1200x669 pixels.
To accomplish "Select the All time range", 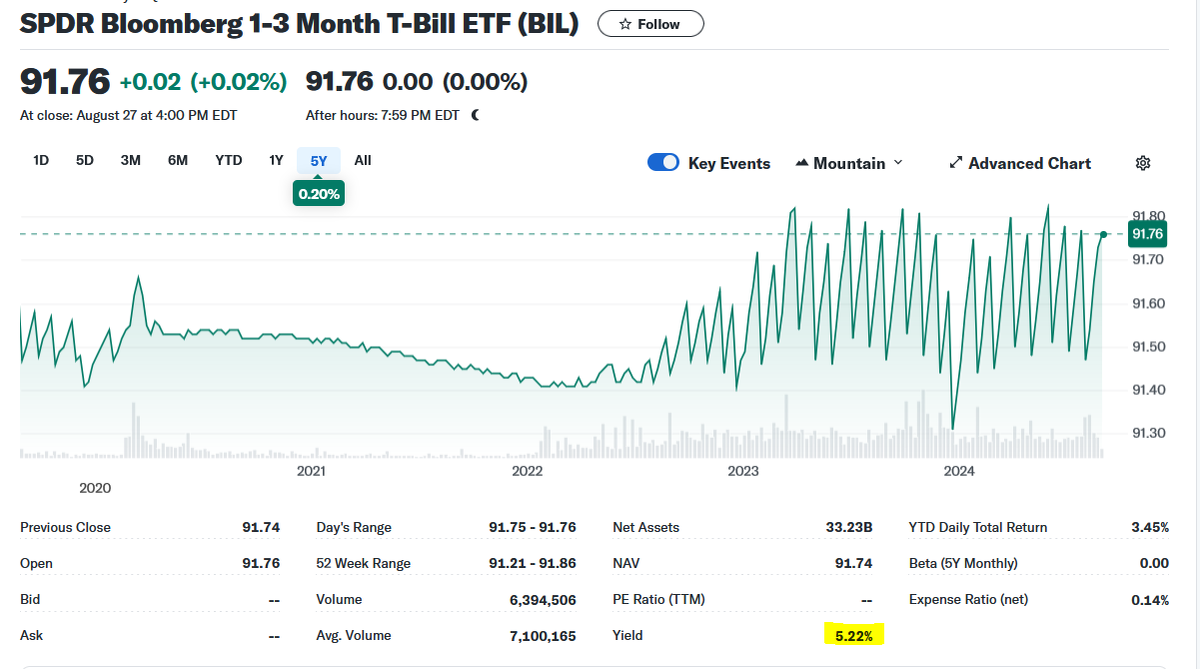I will pyautogui.click(x=363, y=160).
